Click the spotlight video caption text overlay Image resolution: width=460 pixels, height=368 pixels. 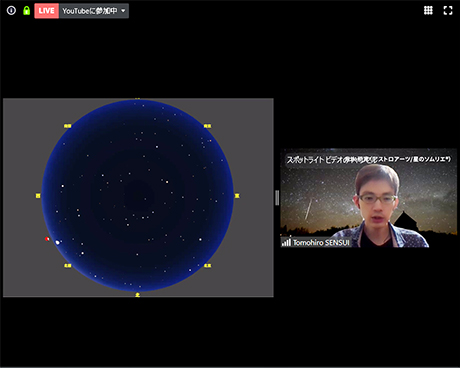point(368,159)
